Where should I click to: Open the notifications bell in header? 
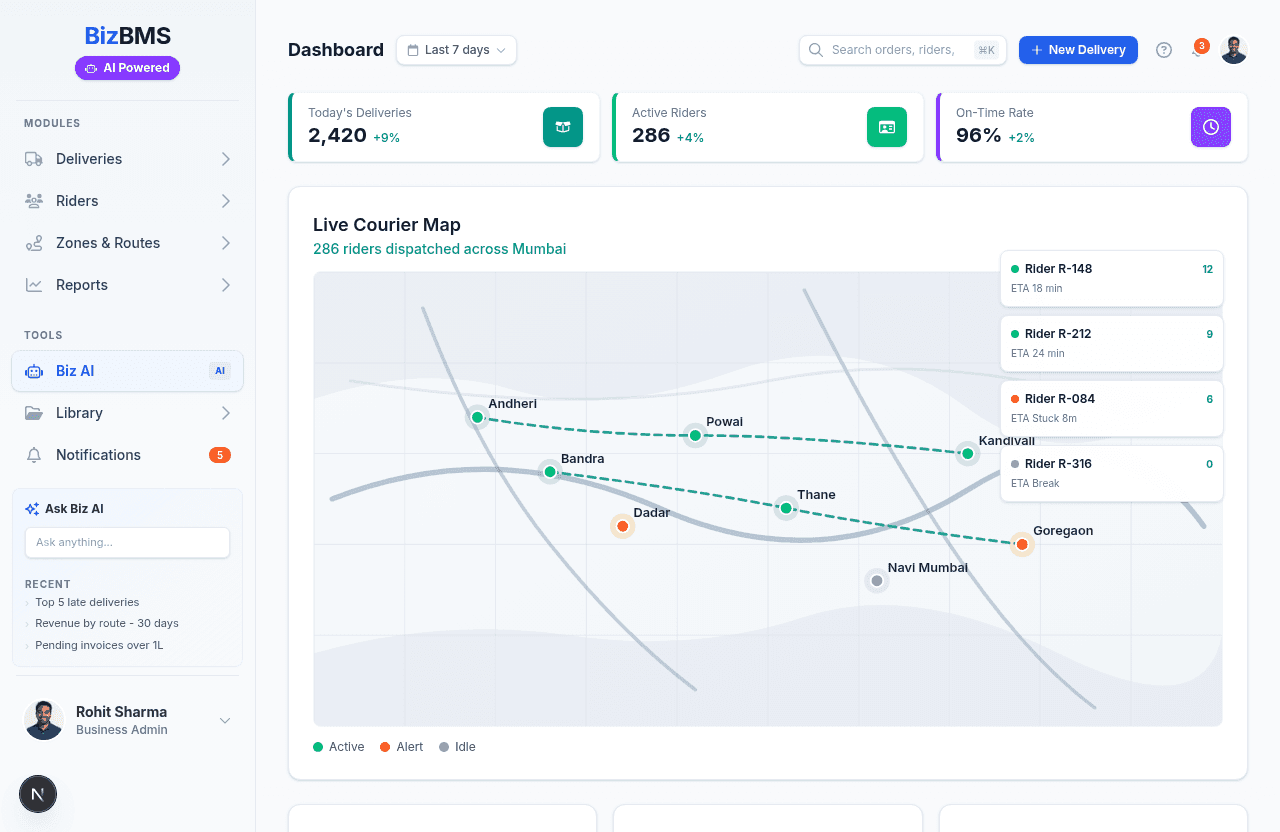(1197, 50)
